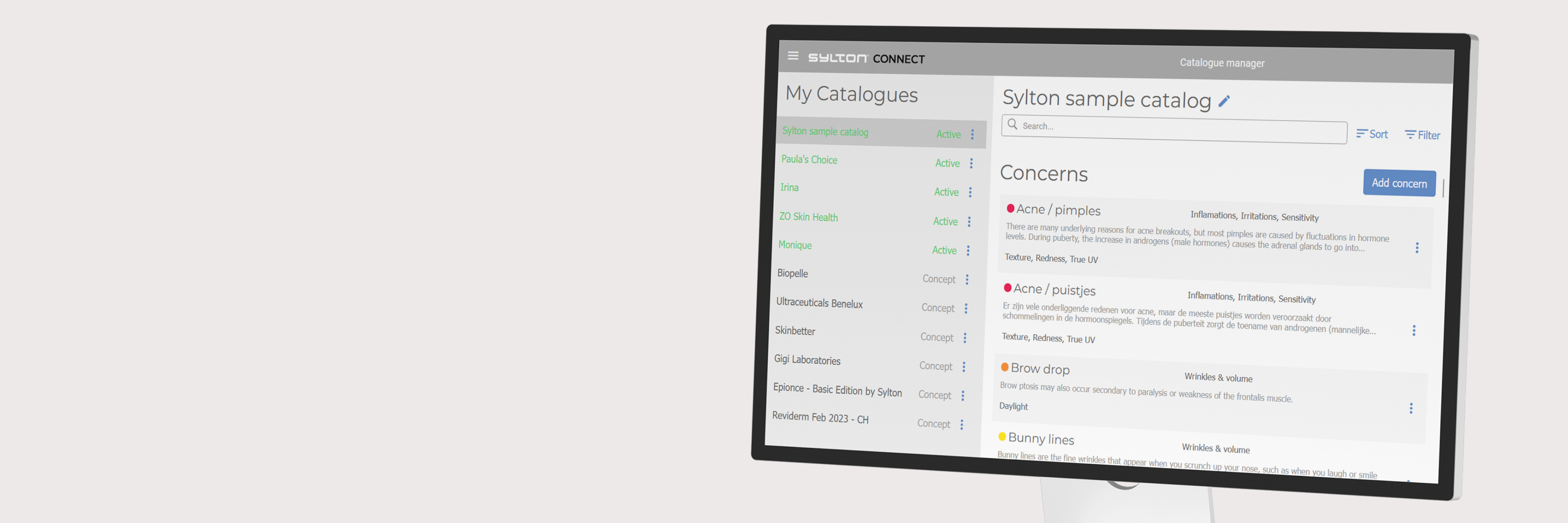Select Epionce - Basic Edition by Sylton
The width and height of the screenshot is (1568, 523).
pos(838,390)
